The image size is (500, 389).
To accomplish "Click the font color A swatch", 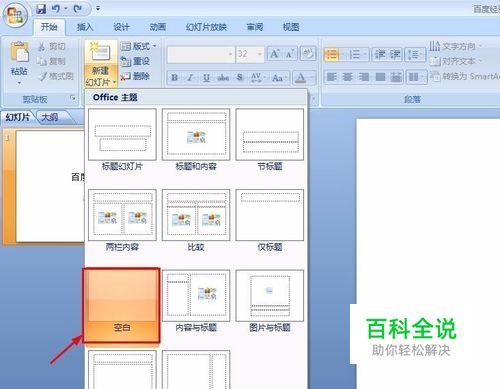I will pos(301,78).
